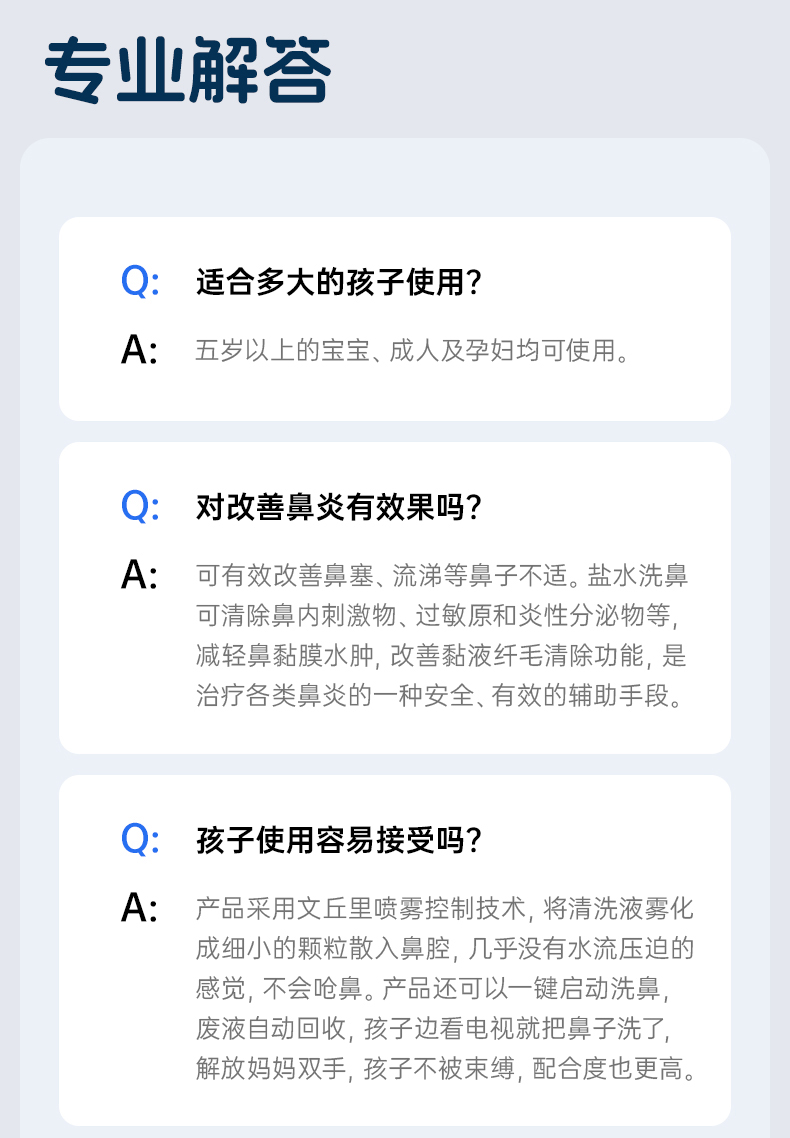Click the A: label beside 五岁以上的宝宝
The width and height of the screenshot is (790, 1138).
[x=140, y=351]
